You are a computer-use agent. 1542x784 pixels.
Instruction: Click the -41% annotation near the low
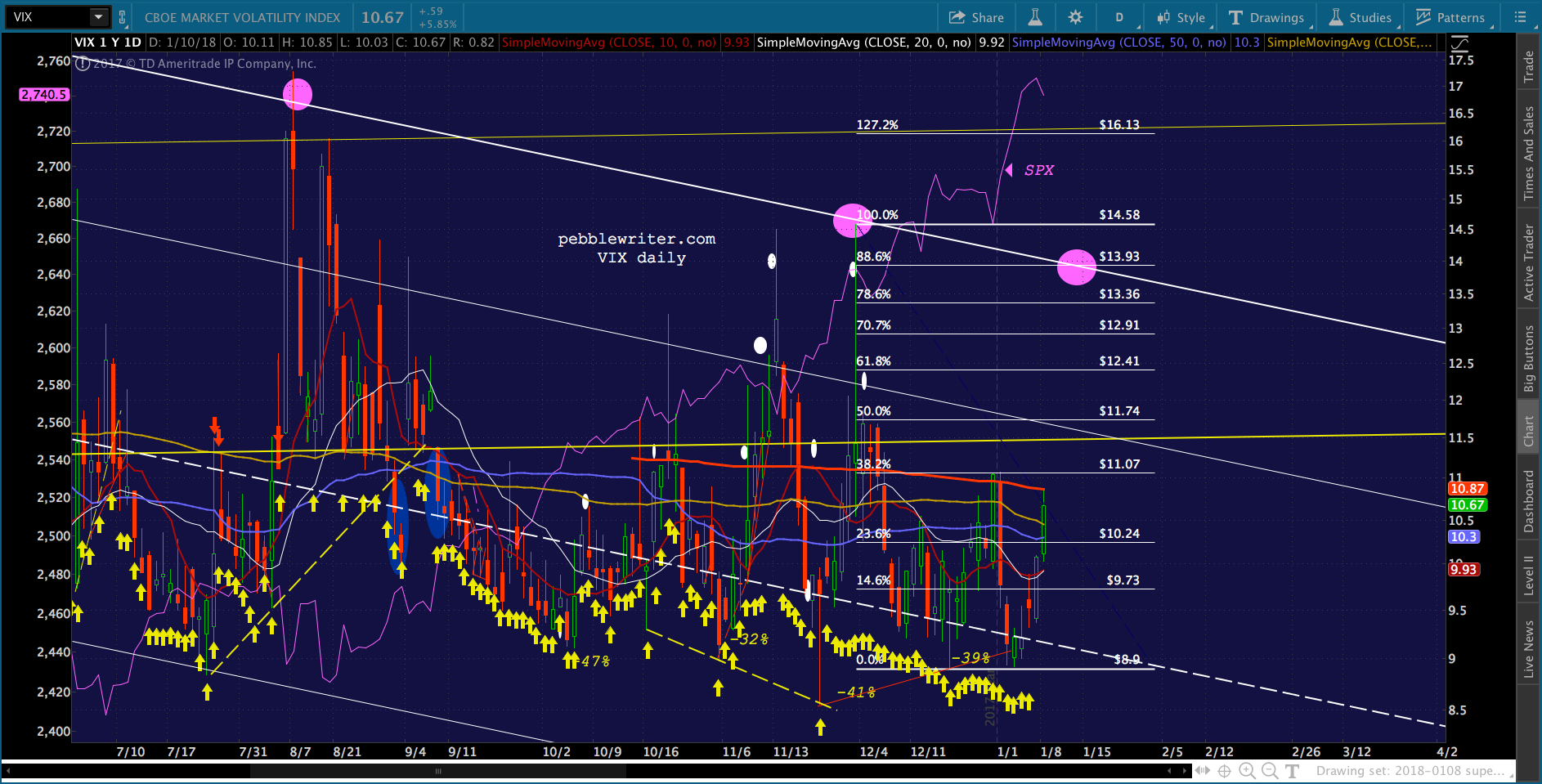(x=856, y=692)
